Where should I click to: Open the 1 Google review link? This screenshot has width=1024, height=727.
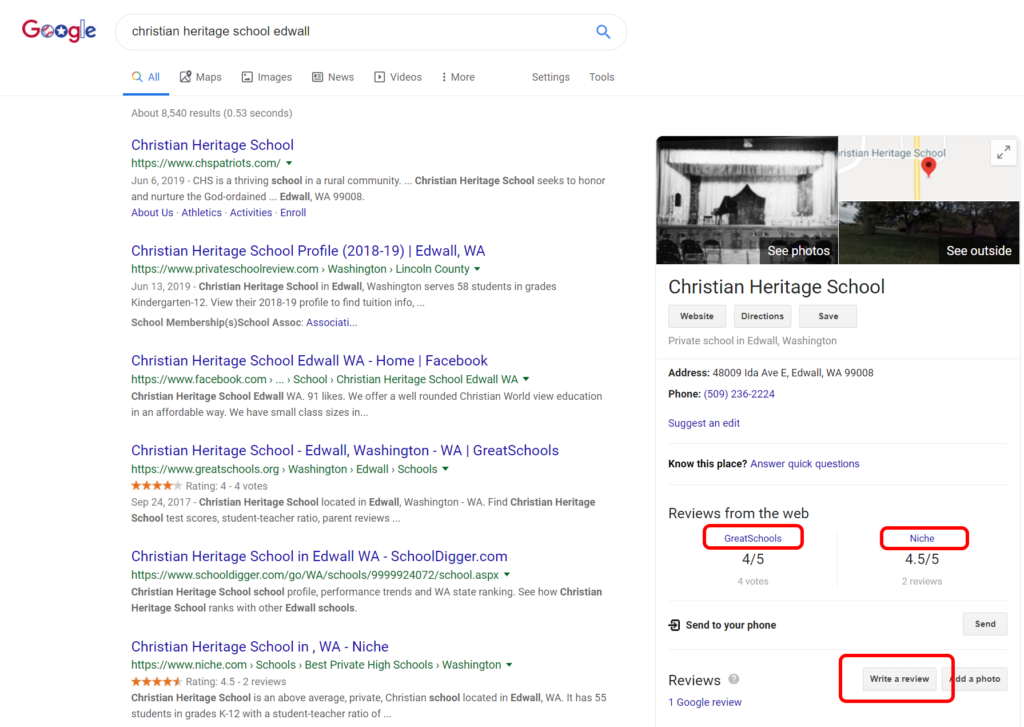pyautogui.click(x=705, y=702)
